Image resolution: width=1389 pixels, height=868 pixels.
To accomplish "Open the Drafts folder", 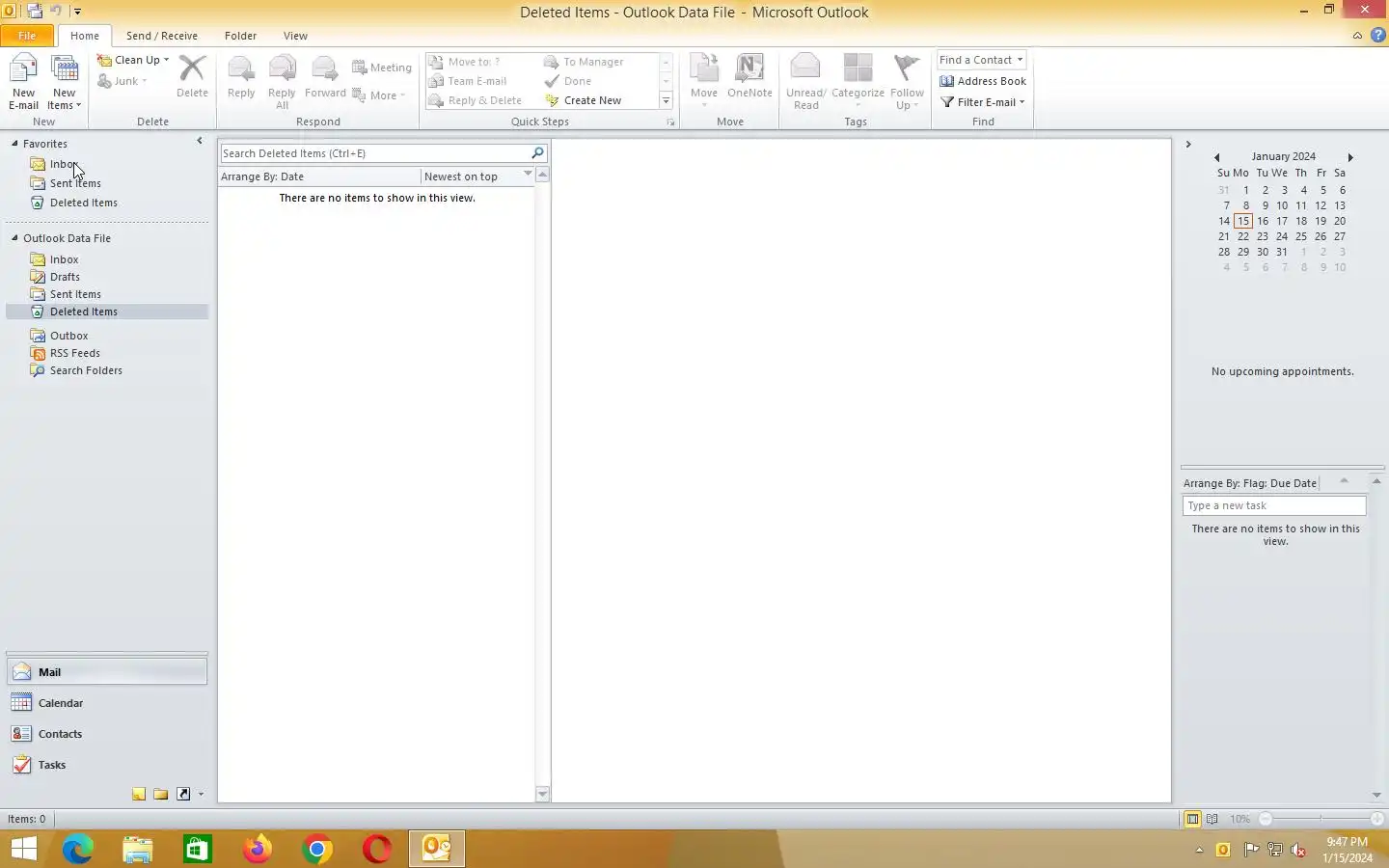I will coord(65,277).
